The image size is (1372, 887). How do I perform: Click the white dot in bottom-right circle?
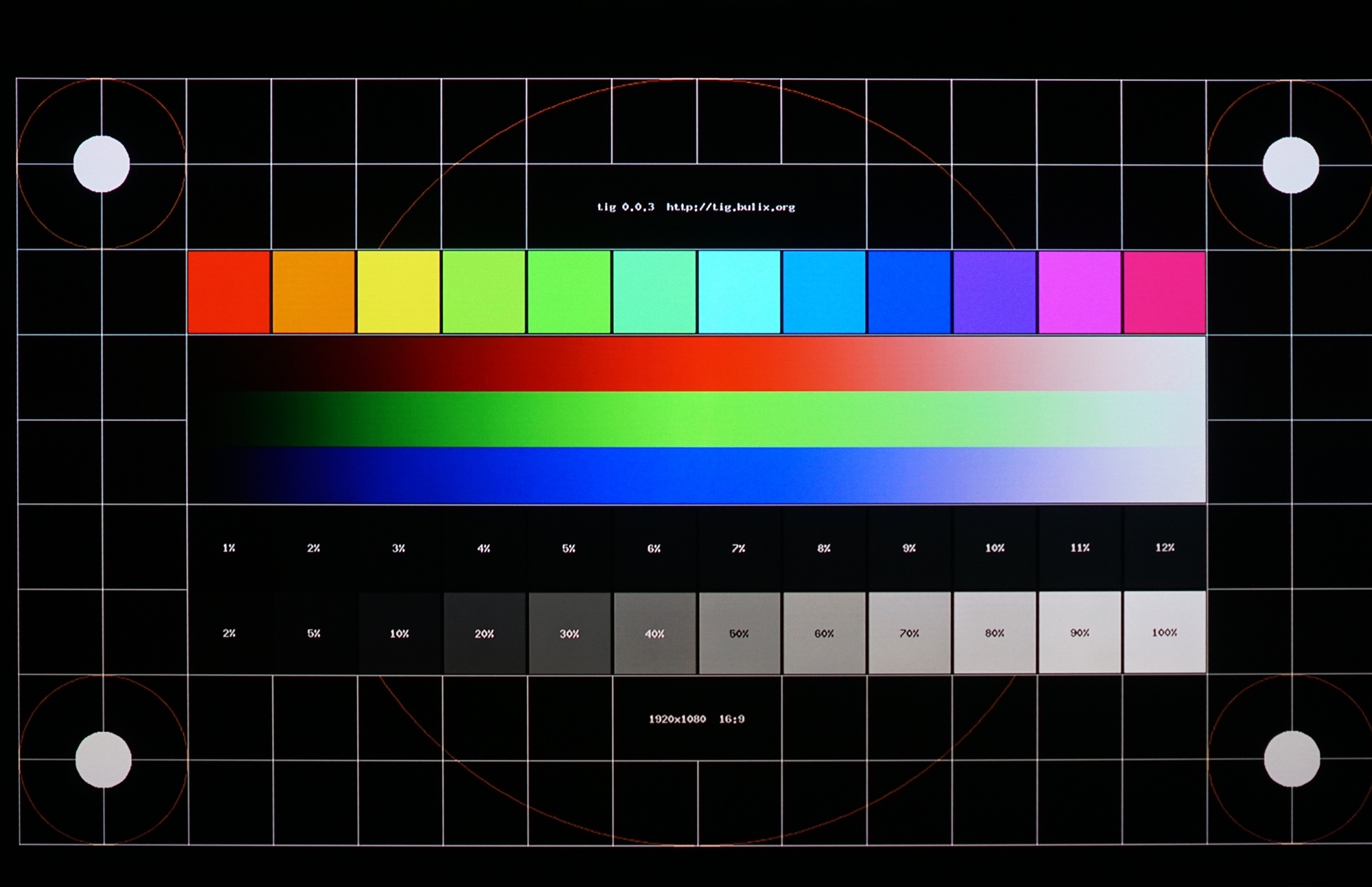(1292, 759)
